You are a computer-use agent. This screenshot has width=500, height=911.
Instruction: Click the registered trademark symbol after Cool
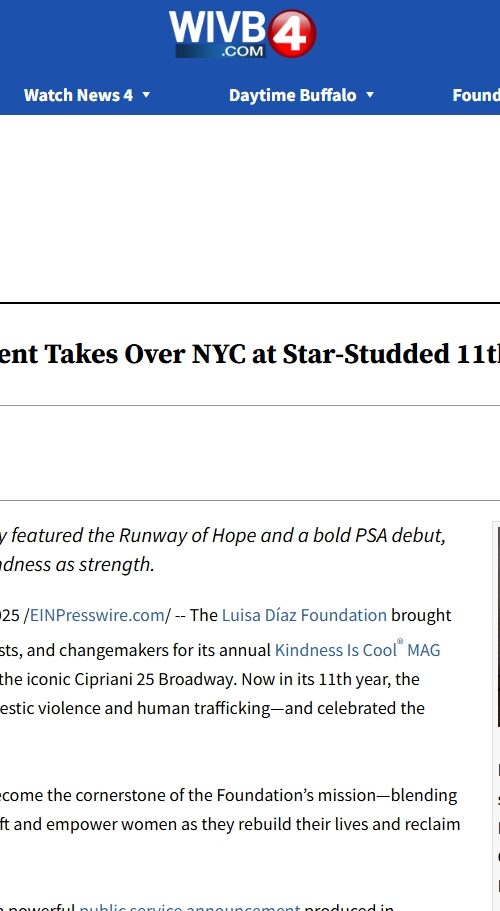click(x=400, y=643)
